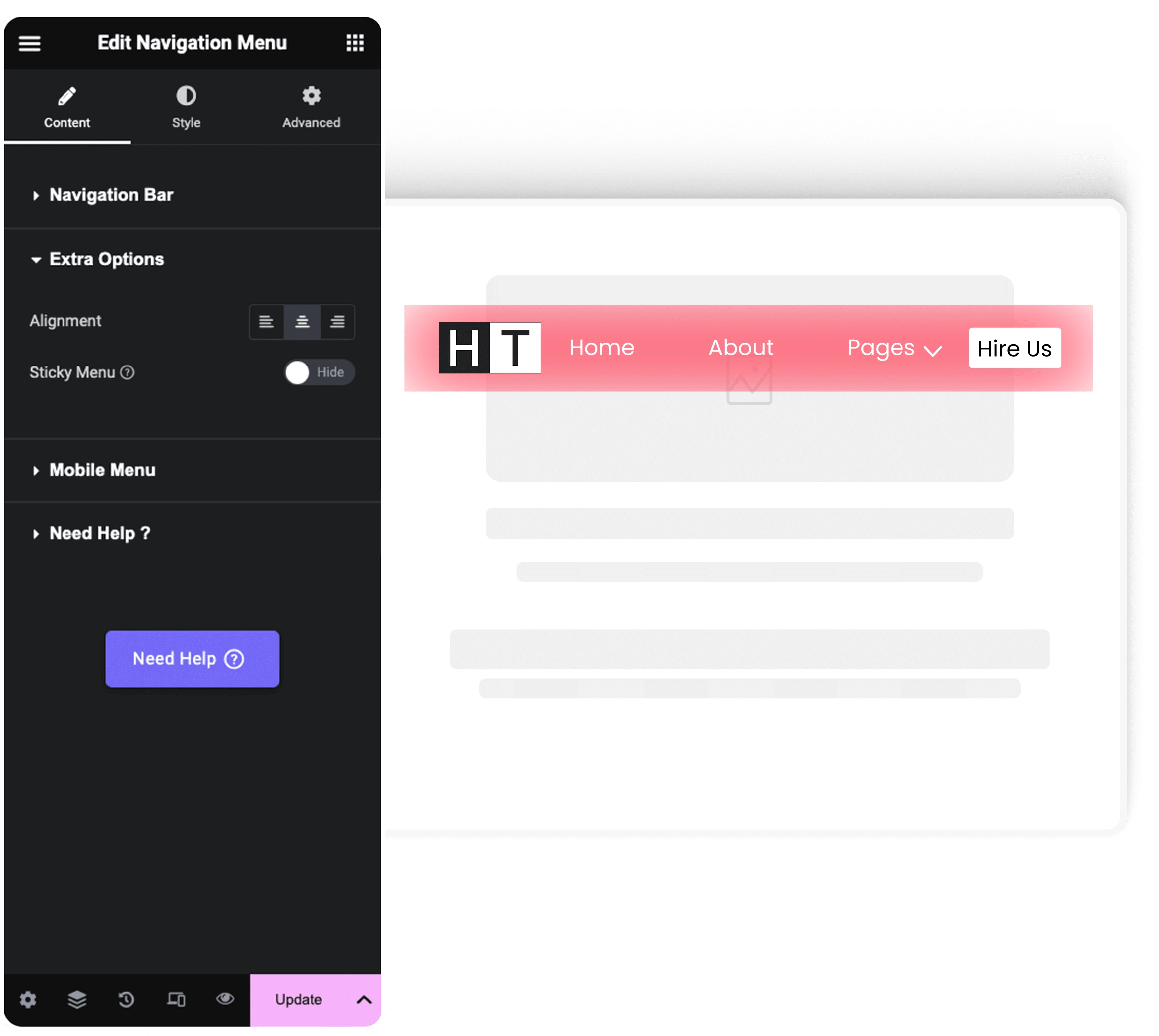Open save options arrow beside Update
The height and width of the screenshot is (1036, 1159).
click(364, 1000)
